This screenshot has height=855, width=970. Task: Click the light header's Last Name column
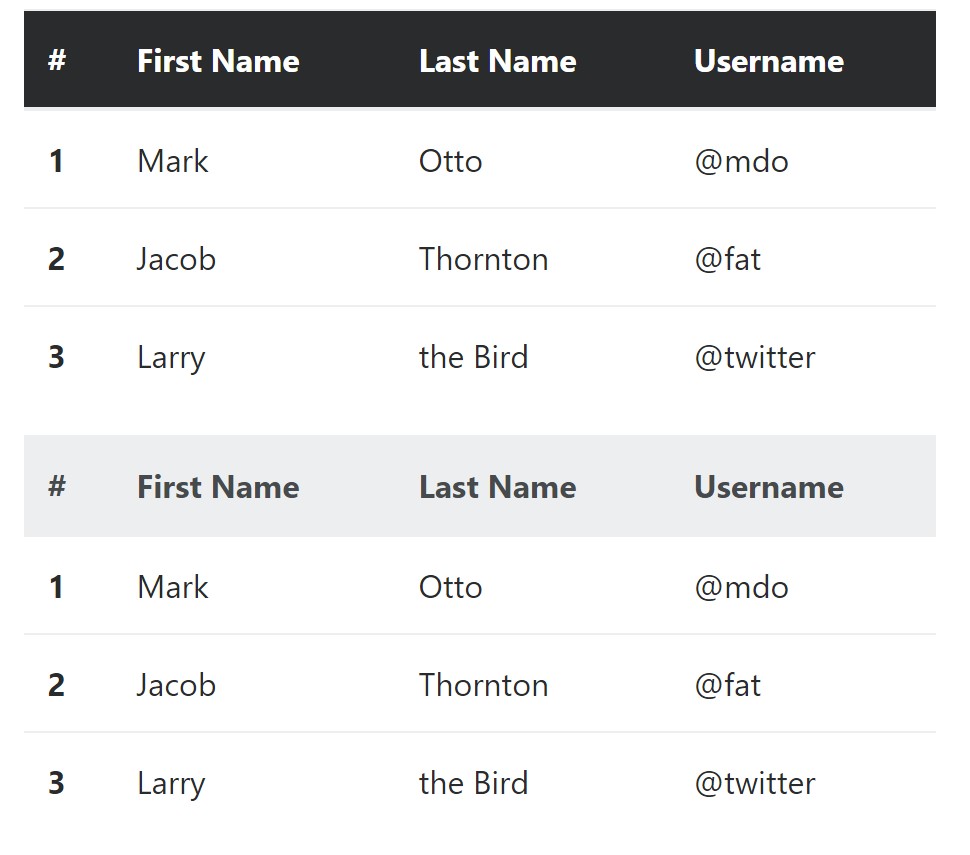[497, 488]
